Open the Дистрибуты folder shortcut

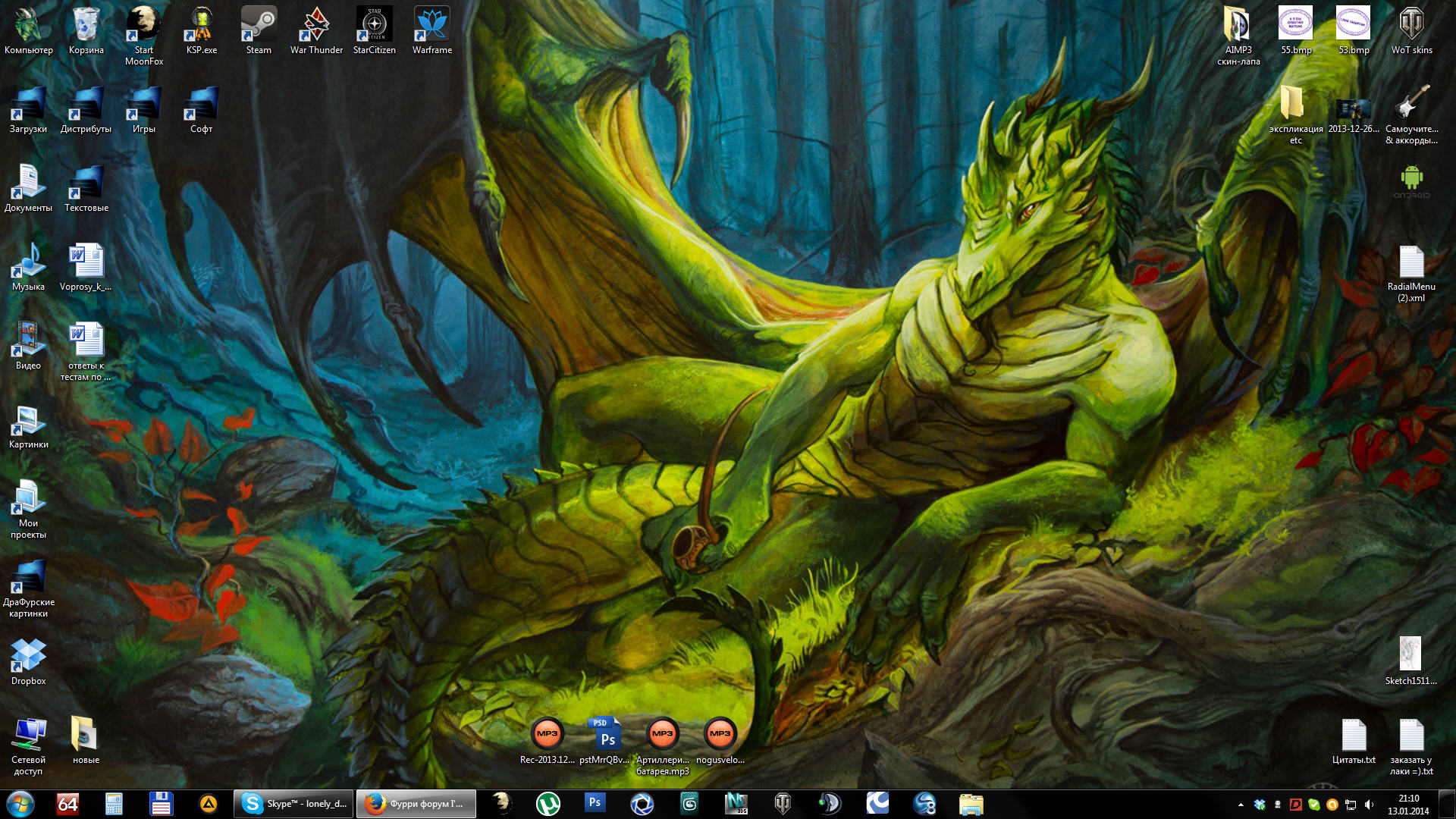tap(86, 110)
